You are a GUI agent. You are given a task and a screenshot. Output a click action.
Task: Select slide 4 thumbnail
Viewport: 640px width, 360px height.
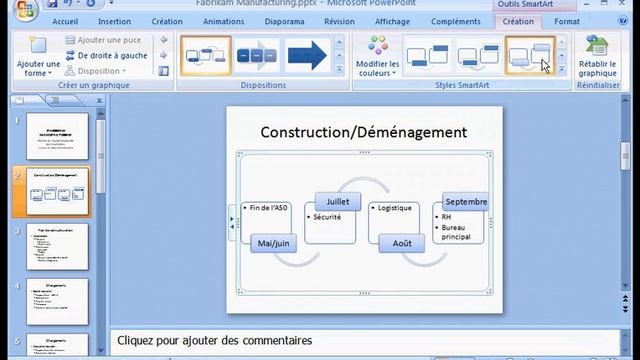(57, 302)
